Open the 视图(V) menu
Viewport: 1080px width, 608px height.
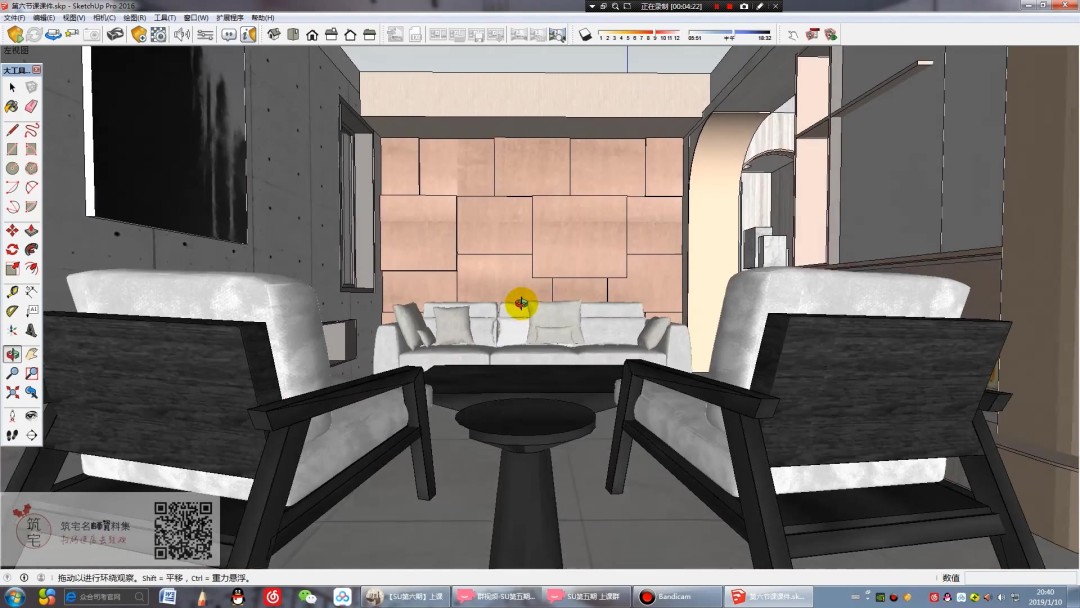74,18
